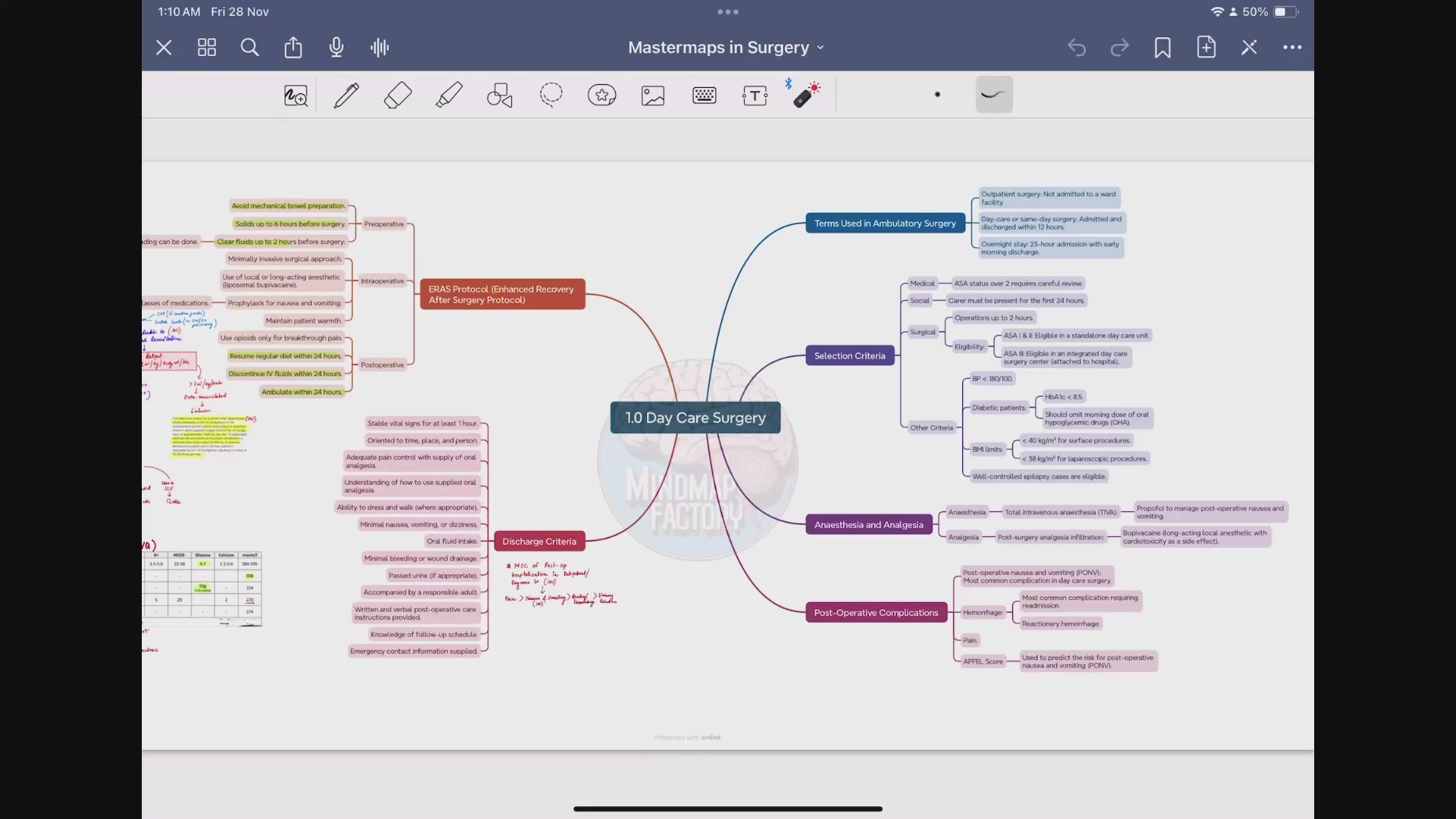Select the Eraser tool
This screenshot has height=819, width=1456.
coord(397,96)
